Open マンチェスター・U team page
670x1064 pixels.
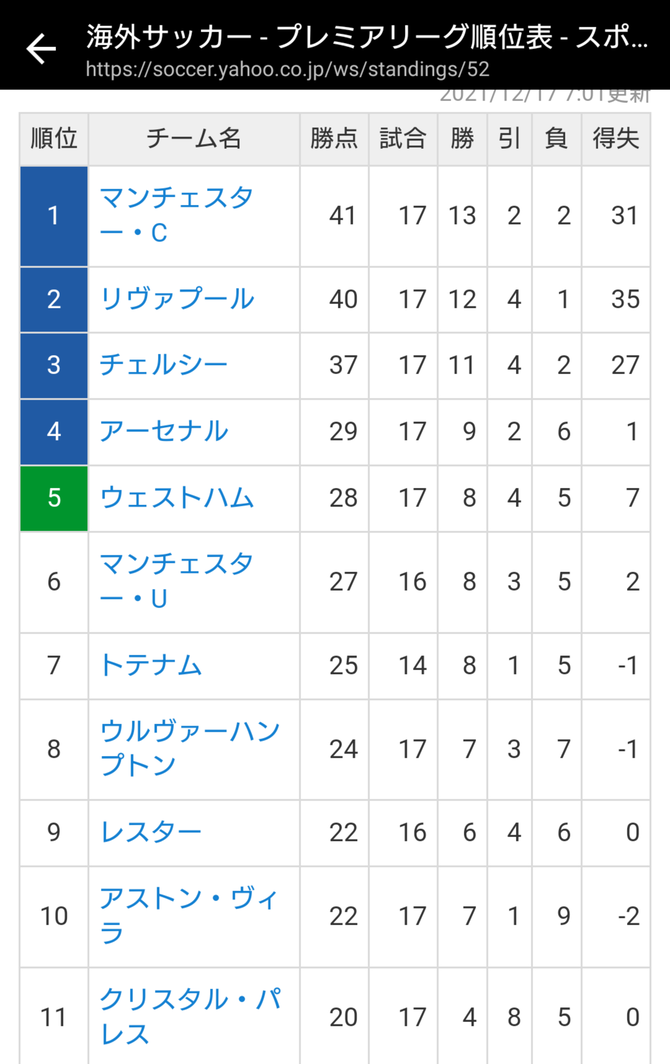(x=176, y=581)
